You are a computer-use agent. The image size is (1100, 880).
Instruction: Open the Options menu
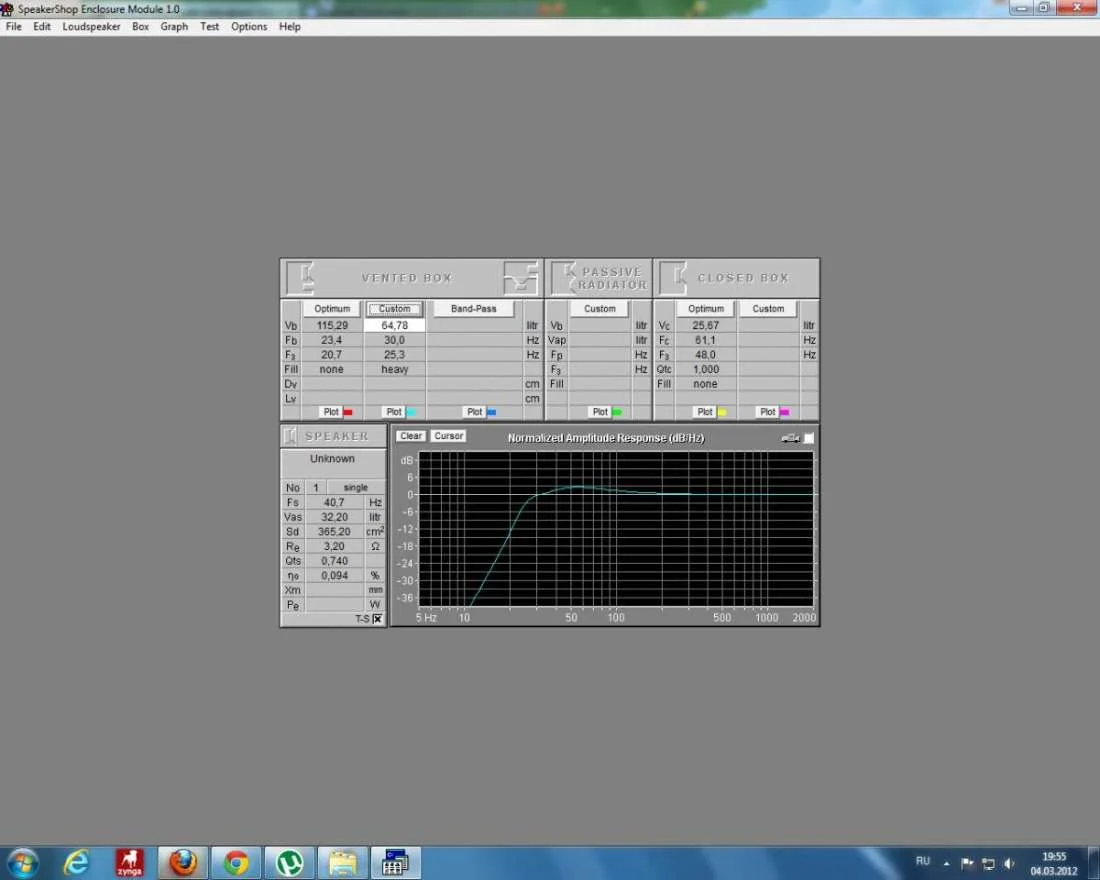tap(249, 27)
